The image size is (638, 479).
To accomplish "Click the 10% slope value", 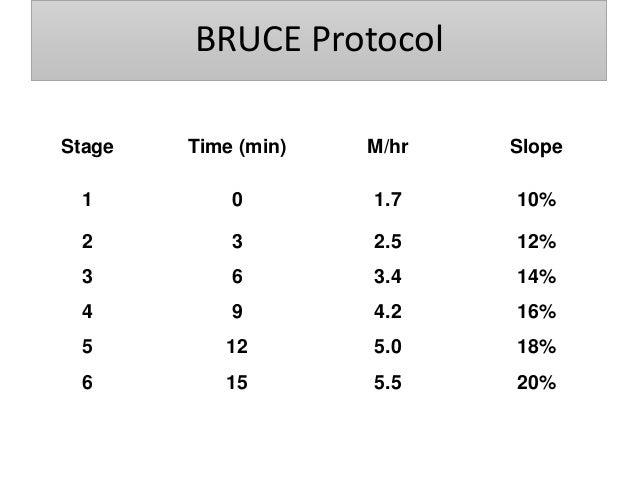I will 536,200.
